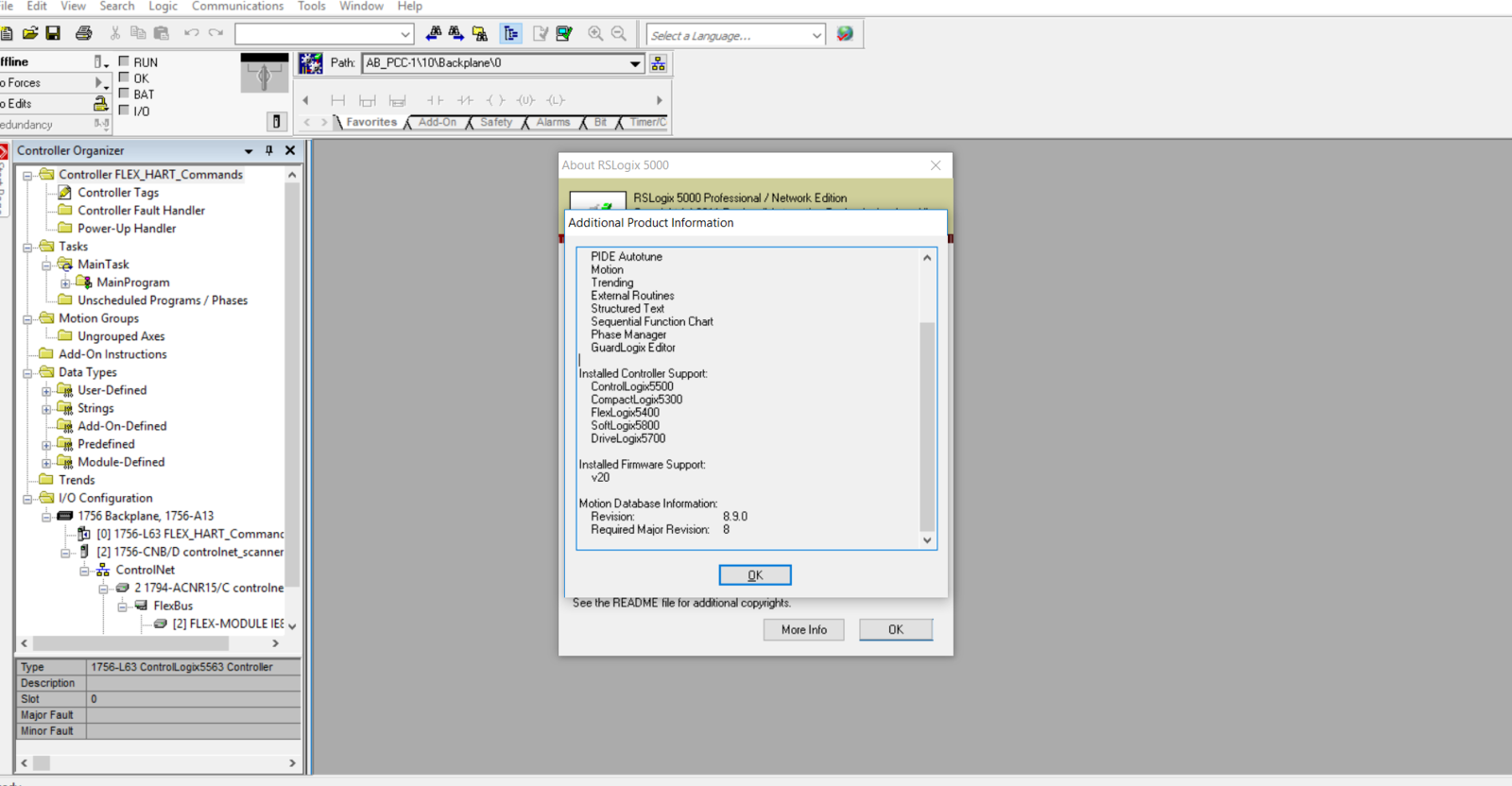Expand the MainProgram tree node

65,282
